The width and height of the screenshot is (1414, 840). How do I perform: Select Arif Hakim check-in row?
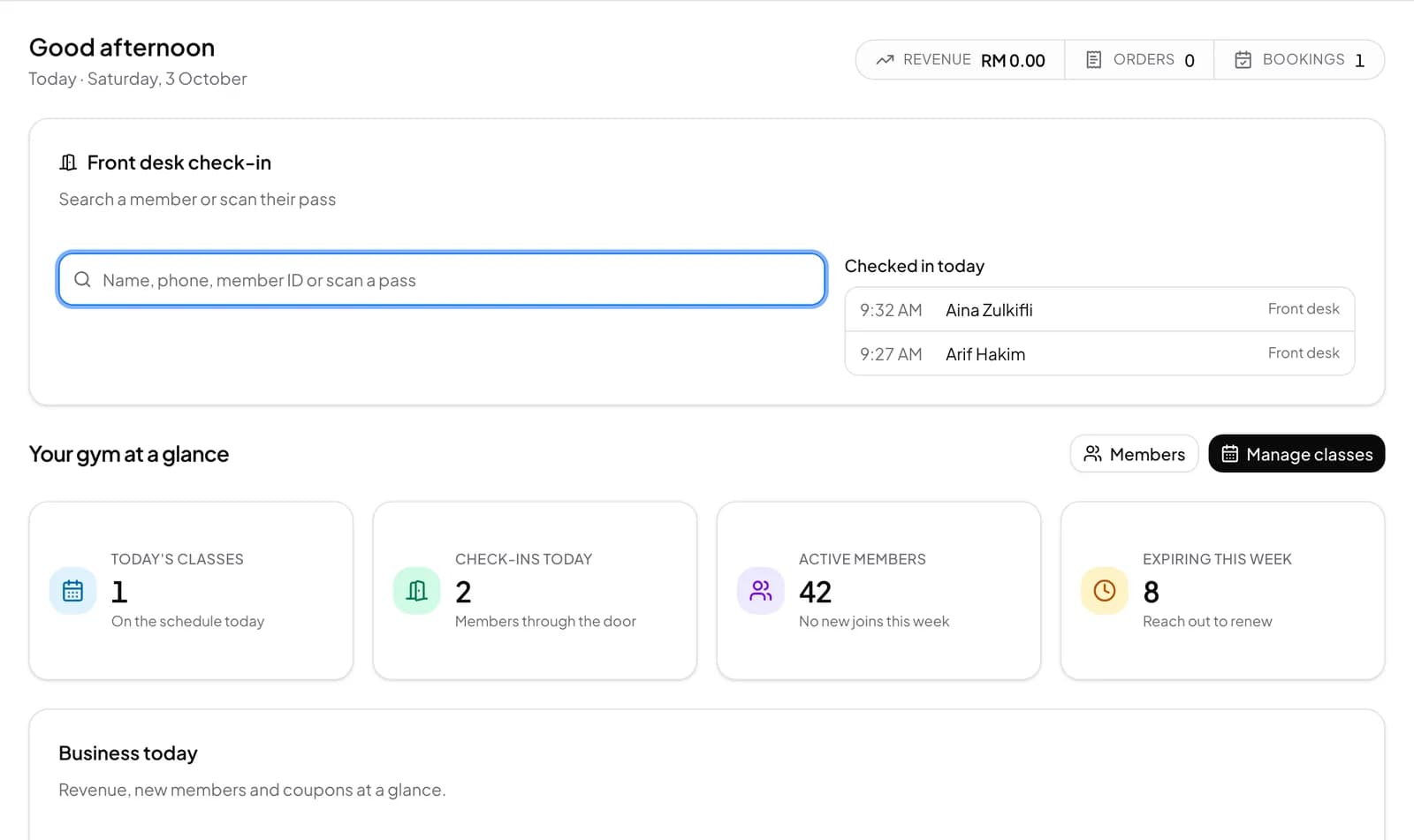[1099, 353]
